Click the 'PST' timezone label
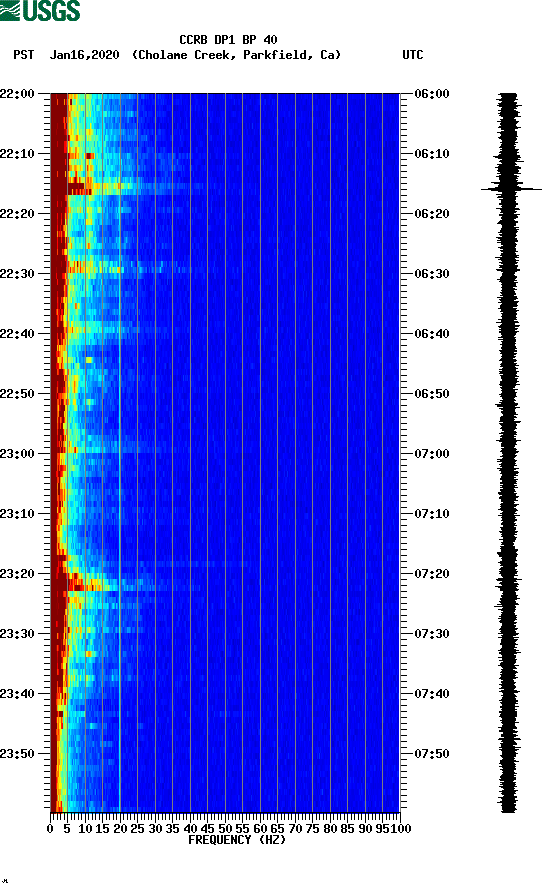Screen dimensions: 552x892 (23, 55)
